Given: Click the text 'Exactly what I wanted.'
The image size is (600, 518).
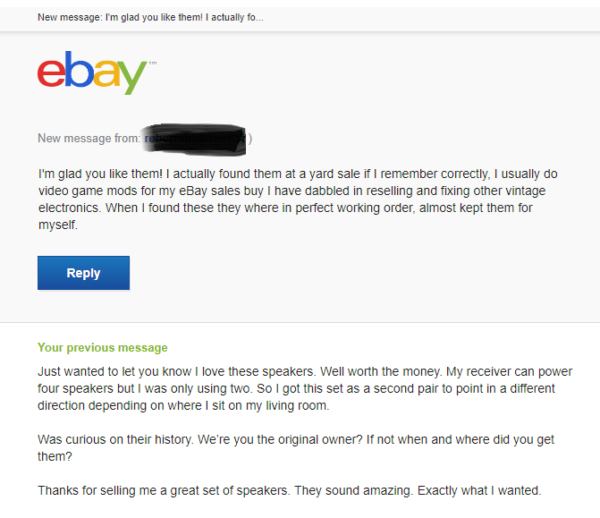Looking at the screenshot, I should point(479,490).
